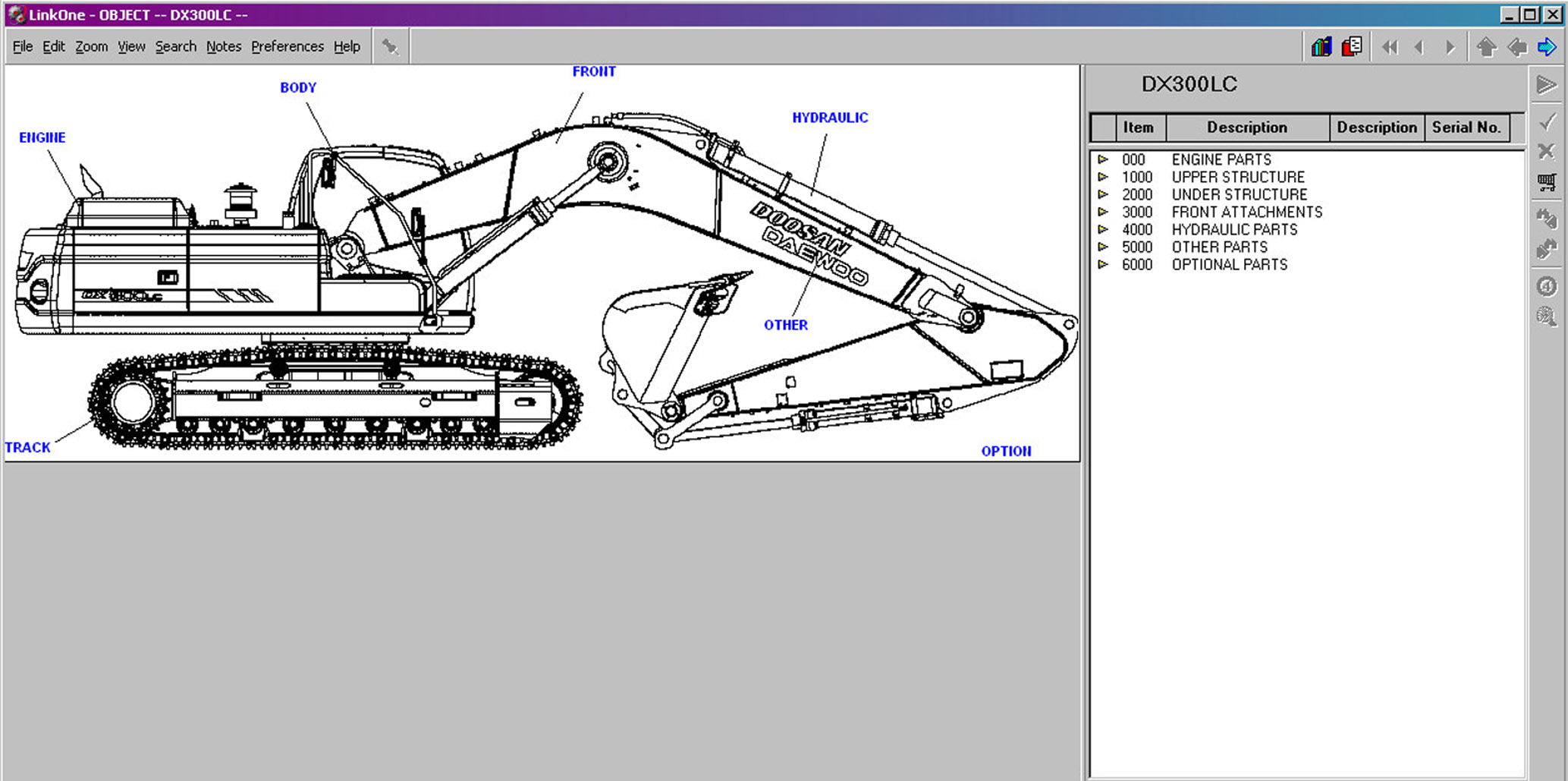Expand the arrow beside 6000 OPTIONAL PARTS
1568x781 pixels.
[1103, 264]
